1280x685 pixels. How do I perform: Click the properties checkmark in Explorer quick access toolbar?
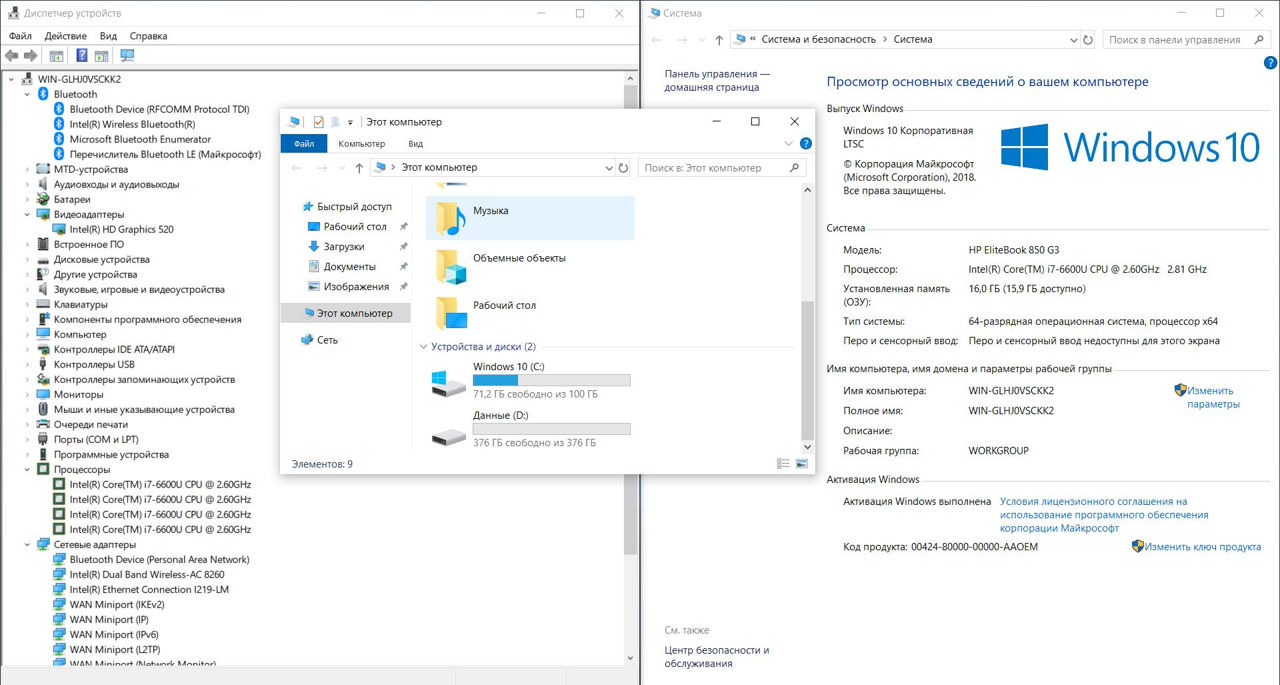(x=319, y=122)
